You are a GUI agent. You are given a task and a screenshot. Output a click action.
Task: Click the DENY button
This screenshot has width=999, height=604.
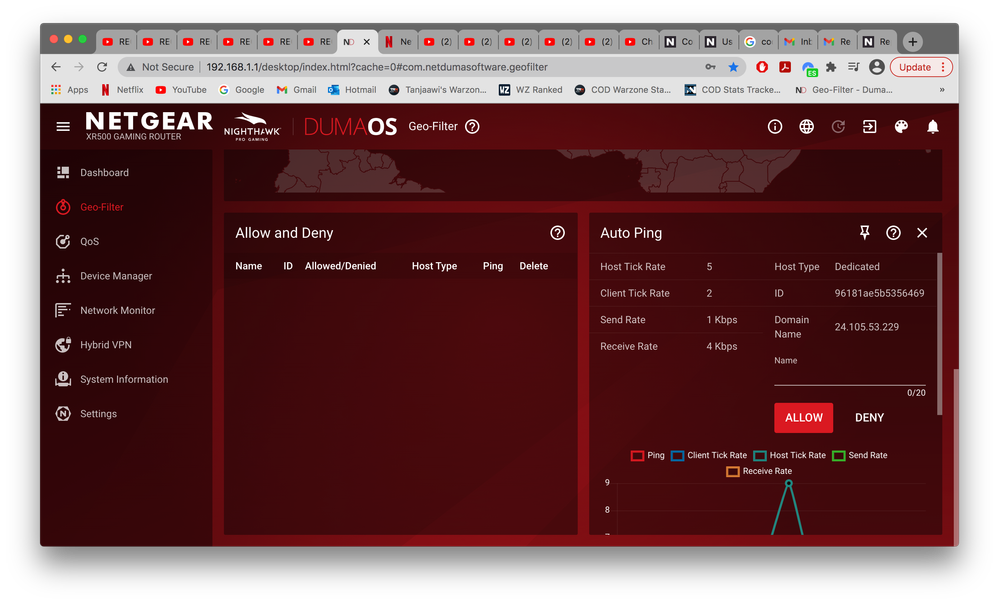coord(868,417)
